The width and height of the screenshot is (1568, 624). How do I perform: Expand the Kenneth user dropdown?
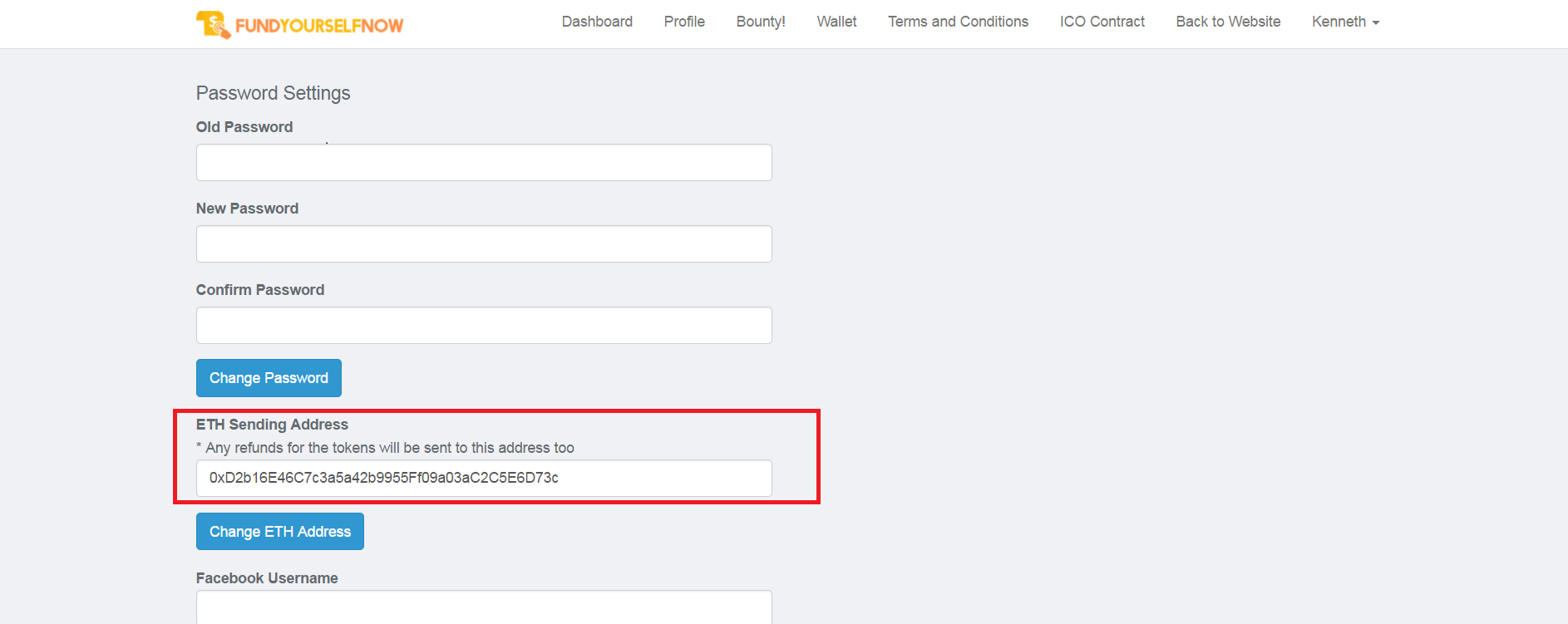(x=1345, y=22)
